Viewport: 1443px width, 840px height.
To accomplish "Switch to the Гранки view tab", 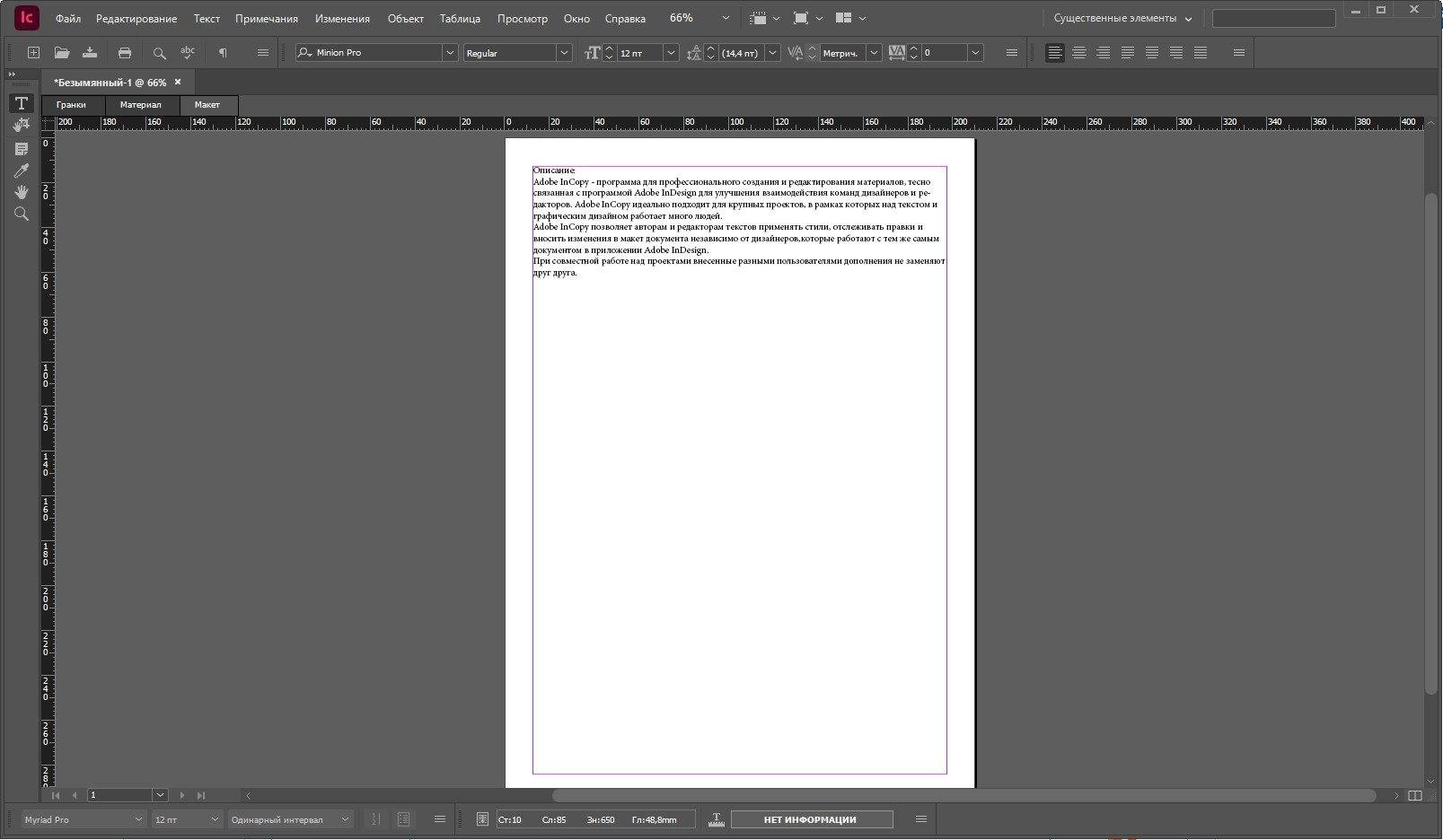I will (x=72, y=105).
